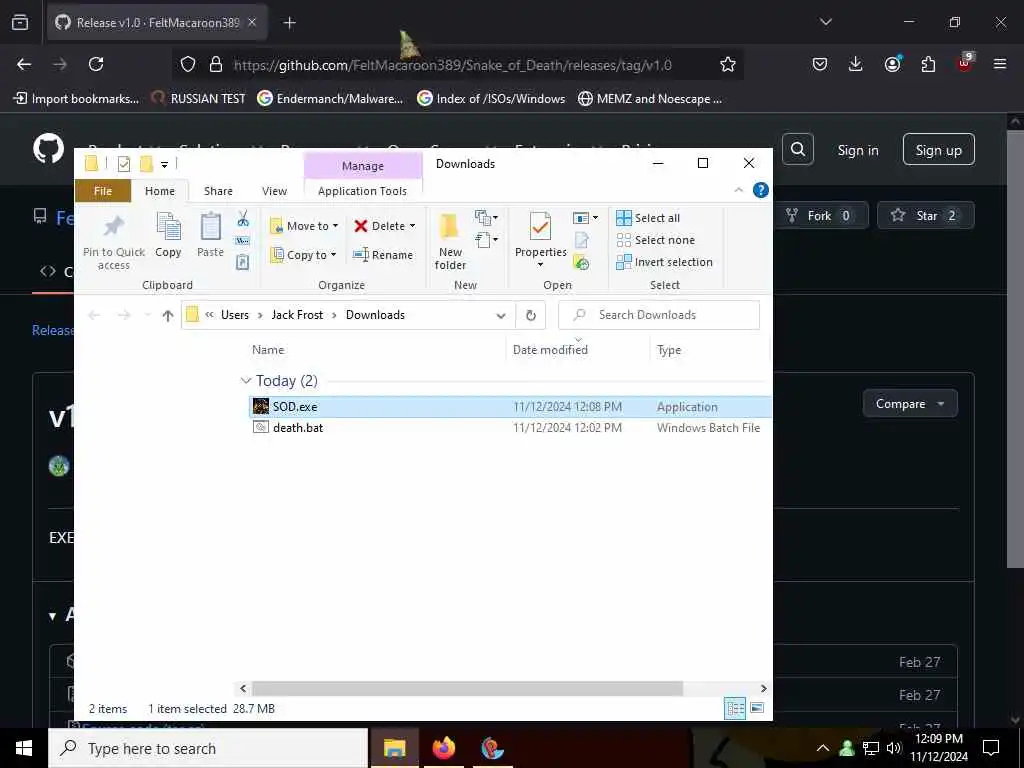Open the address bar history dropdown

click(x=501, y=315)
